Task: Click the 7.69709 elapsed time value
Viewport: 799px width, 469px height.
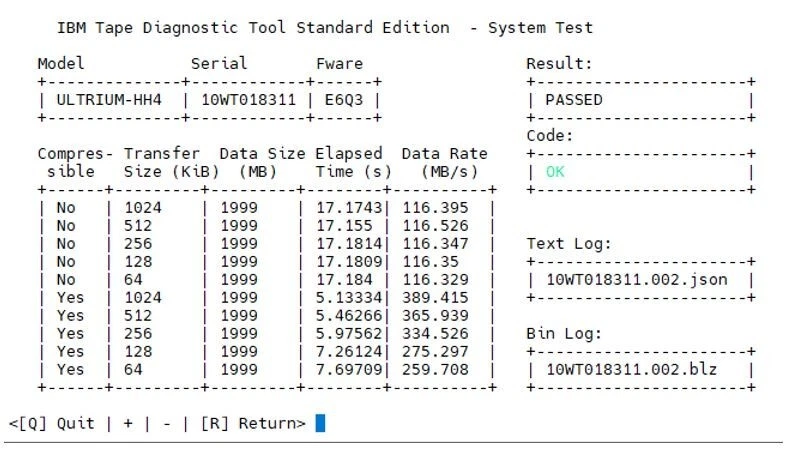Action: pyautogui.click(x=344, y=369)
